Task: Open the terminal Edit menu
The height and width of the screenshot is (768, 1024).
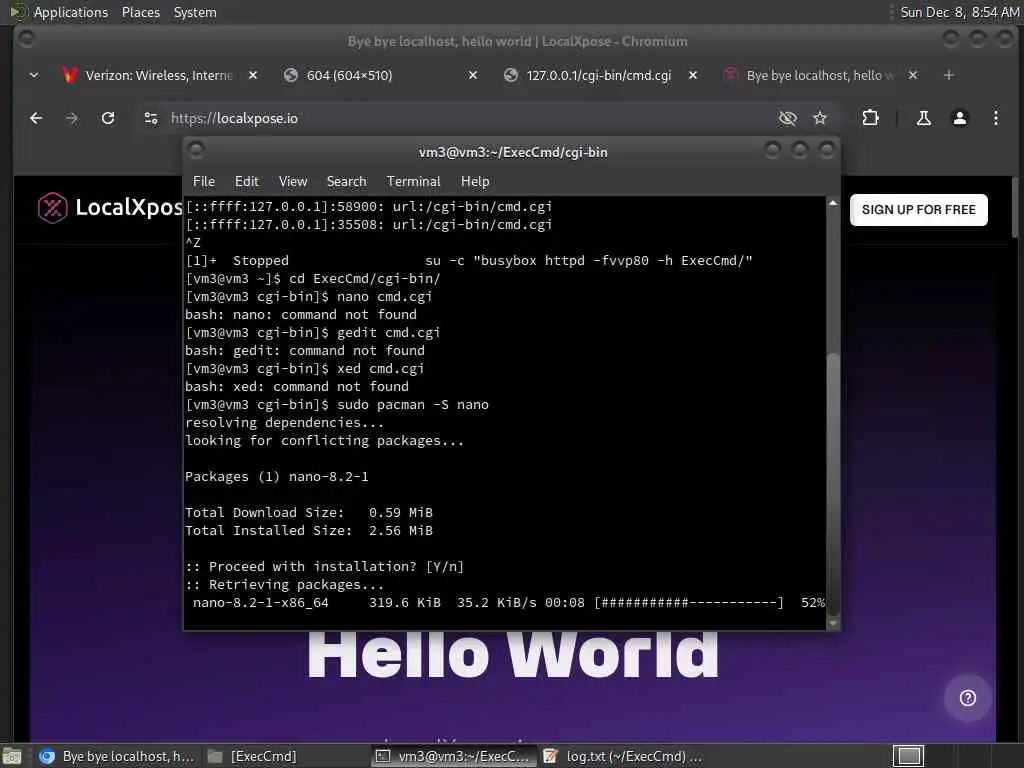Action: click(x=246, y=182)
